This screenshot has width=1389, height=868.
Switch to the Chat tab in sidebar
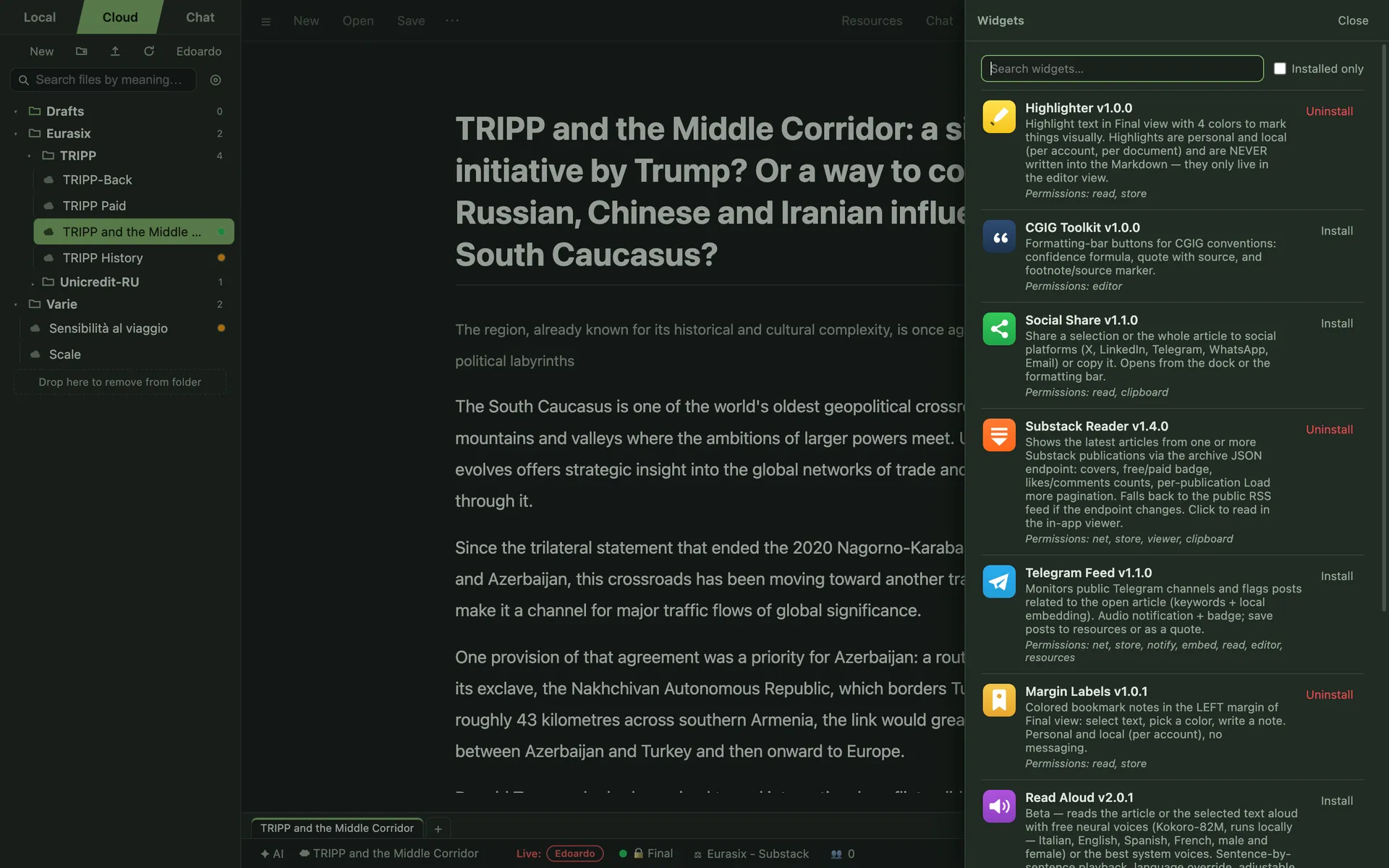click(200, 17)
